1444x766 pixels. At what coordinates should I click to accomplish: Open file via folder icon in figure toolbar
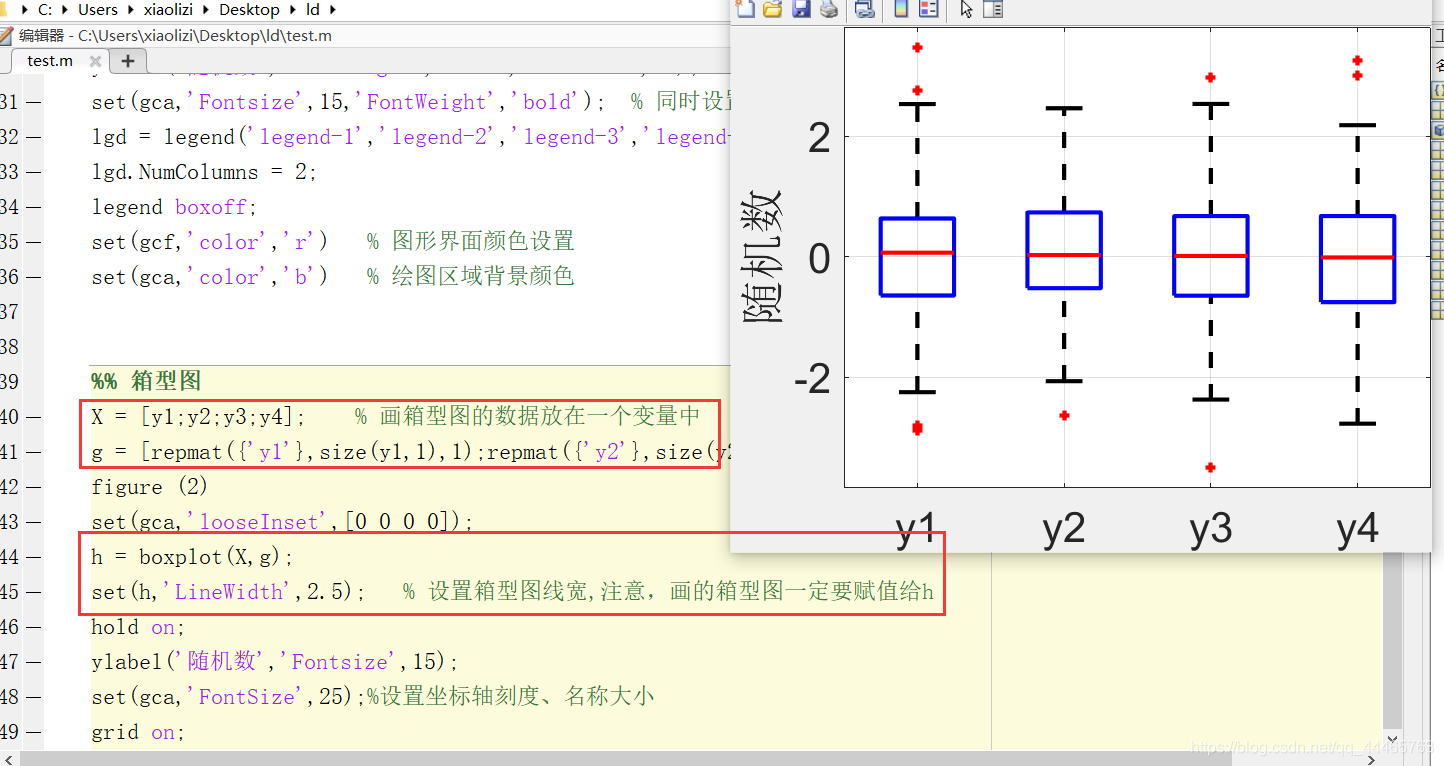click(772, 9)
